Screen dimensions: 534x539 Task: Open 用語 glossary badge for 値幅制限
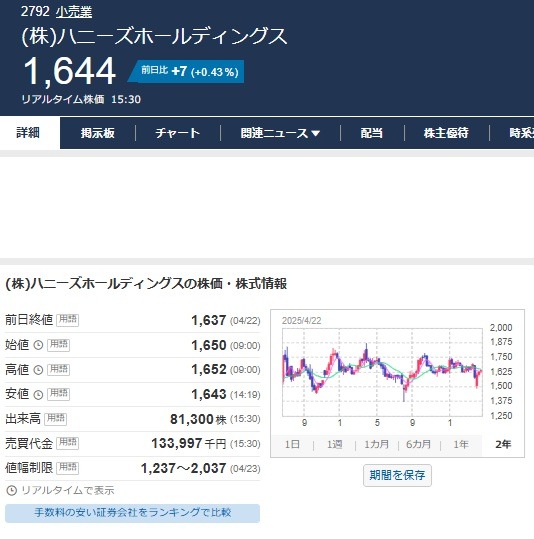coord(67,468)
